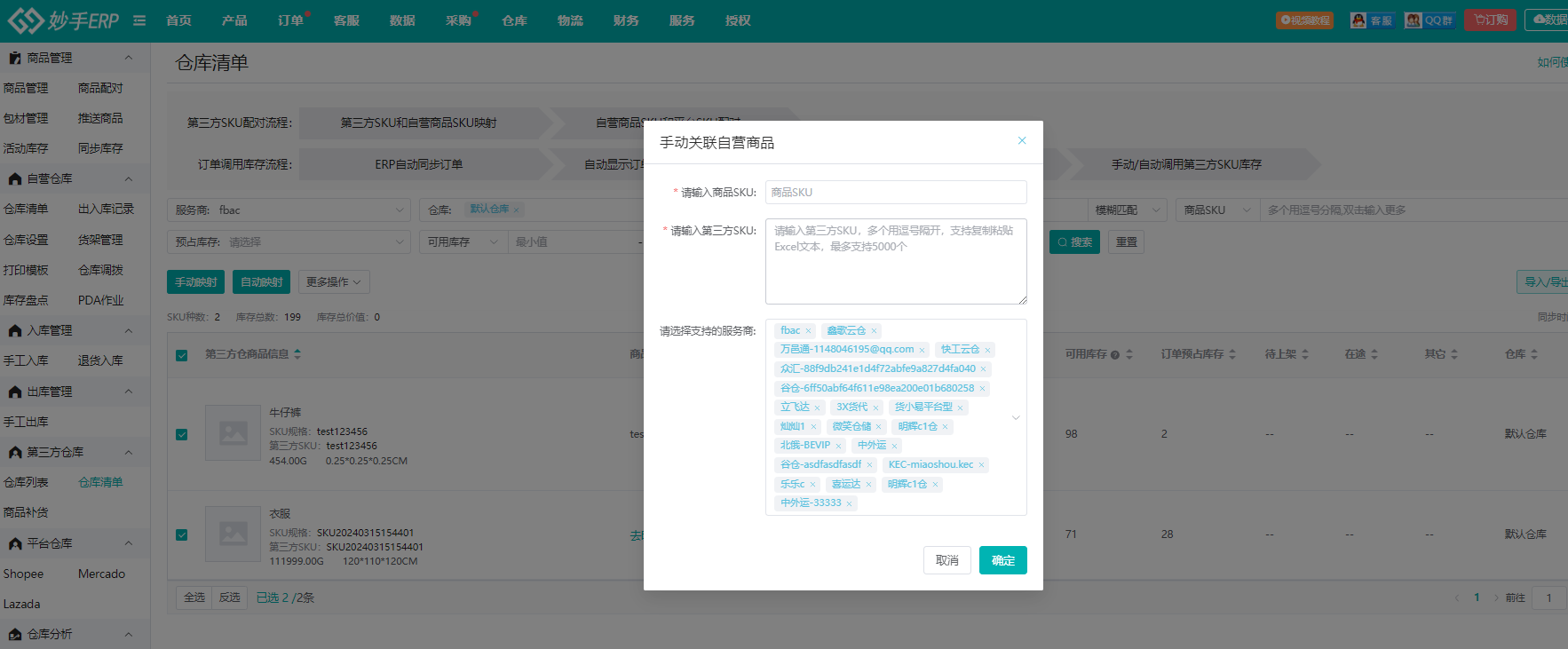Open the 服务商 fbac dropdown
Image resolution: width=1568 pixels, height=649 pixels.
[x=289, y=210]
